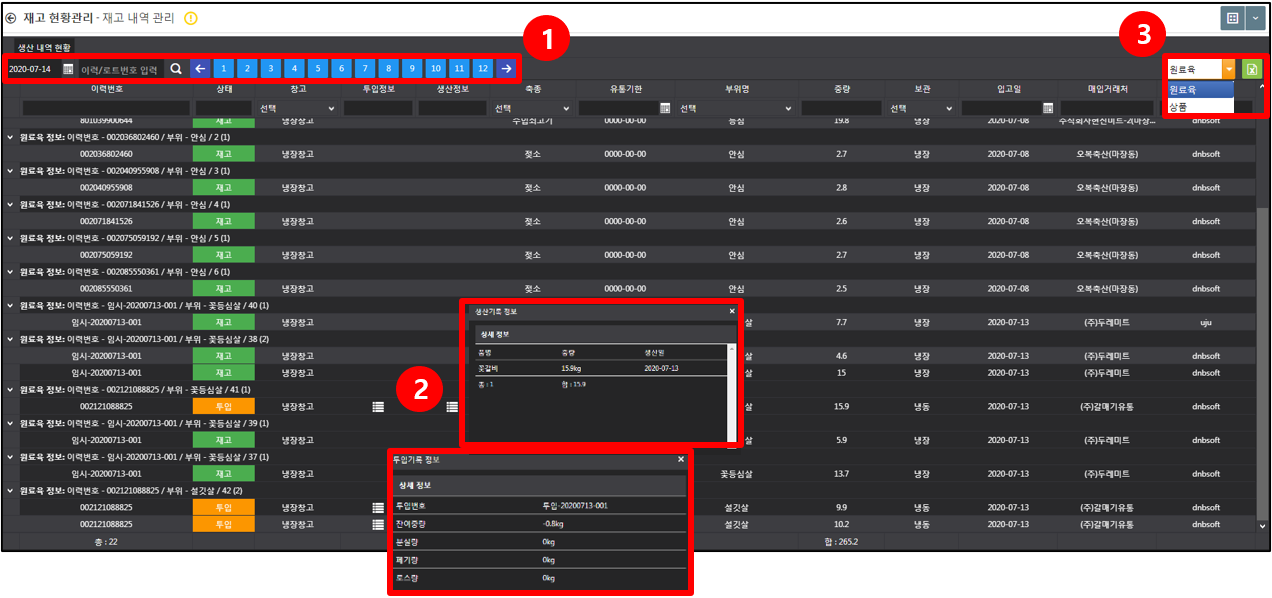Close the 생산기록 정보 popup

pyautogui.click(x=732, y=311)
